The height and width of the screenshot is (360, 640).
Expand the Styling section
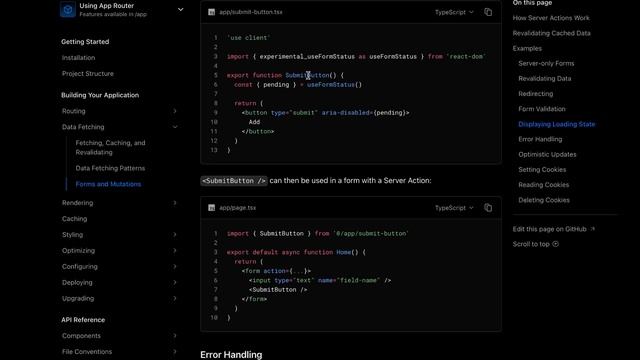175,235
